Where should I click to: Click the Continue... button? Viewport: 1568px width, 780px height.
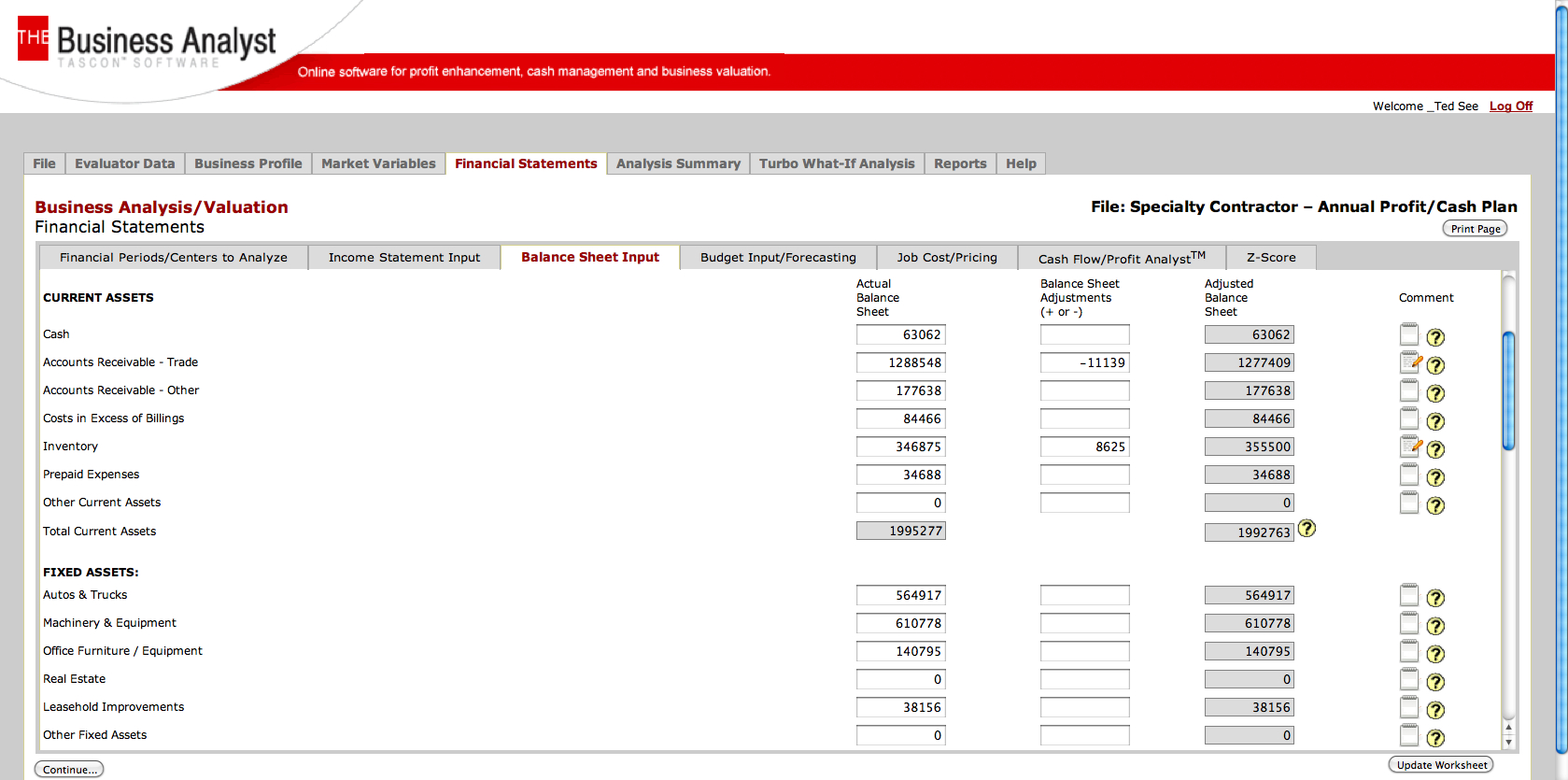(69, 770)
